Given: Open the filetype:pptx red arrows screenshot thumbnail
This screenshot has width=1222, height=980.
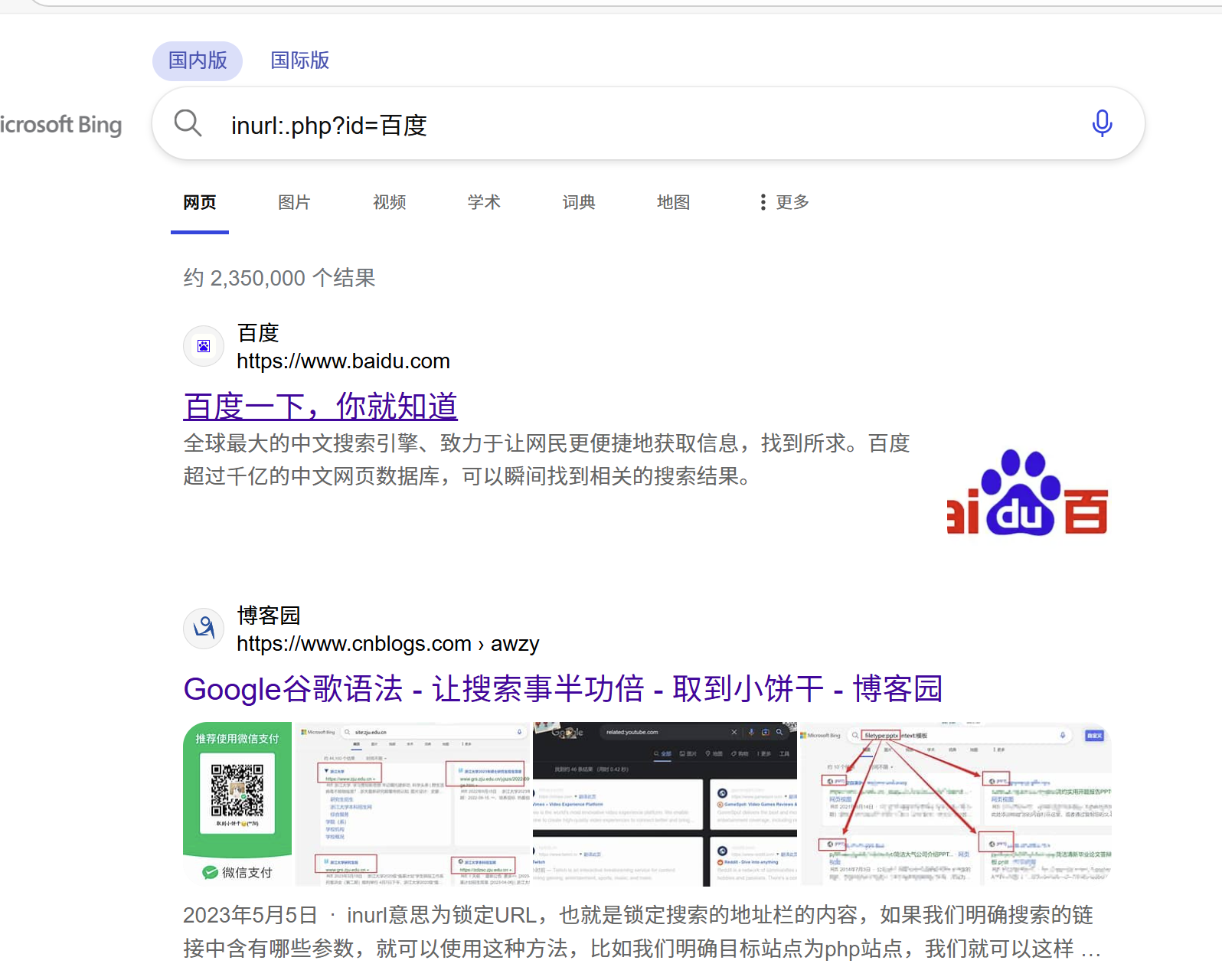Looking at the screenshot, I should coord(956,803).
